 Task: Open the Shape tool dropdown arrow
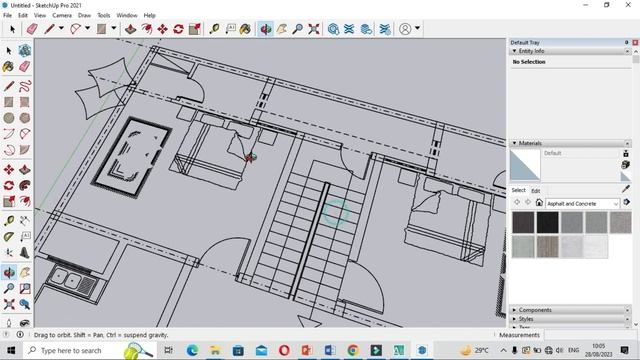114,29
